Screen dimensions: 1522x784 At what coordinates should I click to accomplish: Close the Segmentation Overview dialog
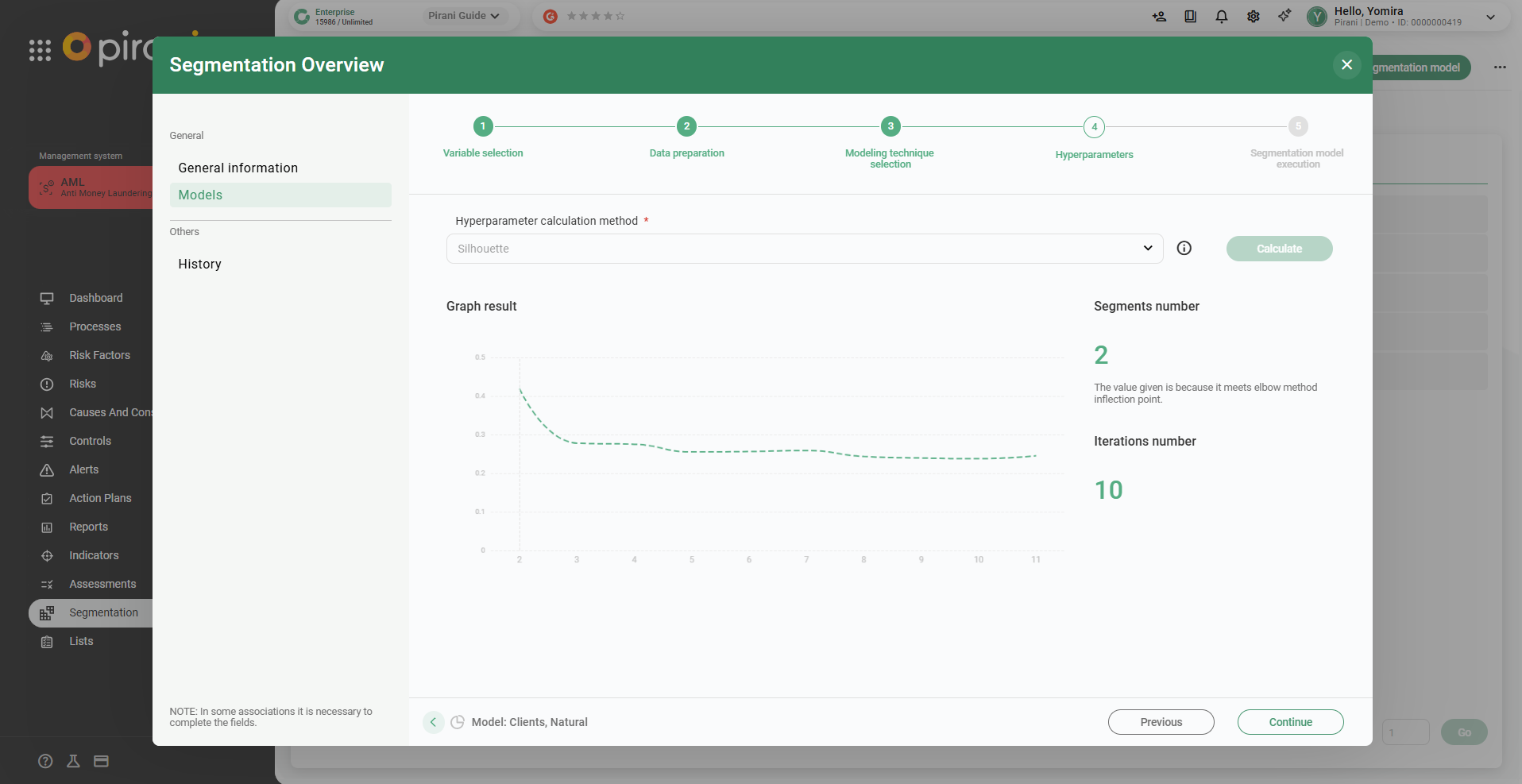pos(1346,65)
